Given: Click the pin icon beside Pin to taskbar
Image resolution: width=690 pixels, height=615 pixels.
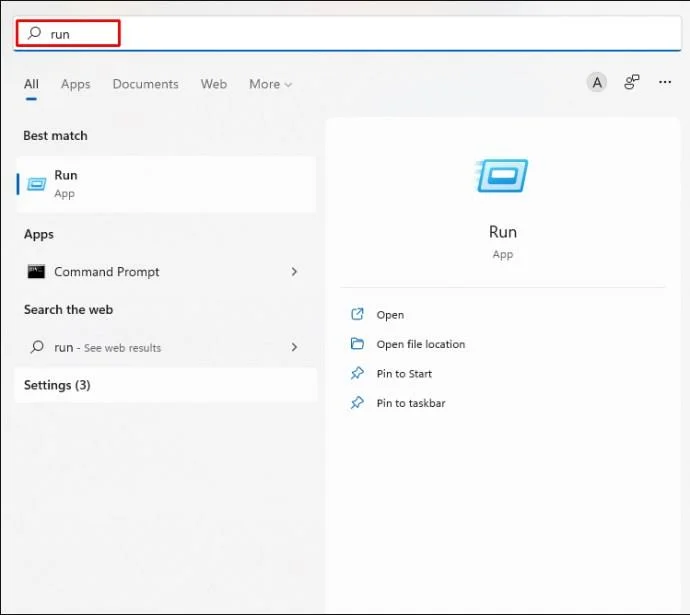Looking at the screenshot, I should point(357,403).
